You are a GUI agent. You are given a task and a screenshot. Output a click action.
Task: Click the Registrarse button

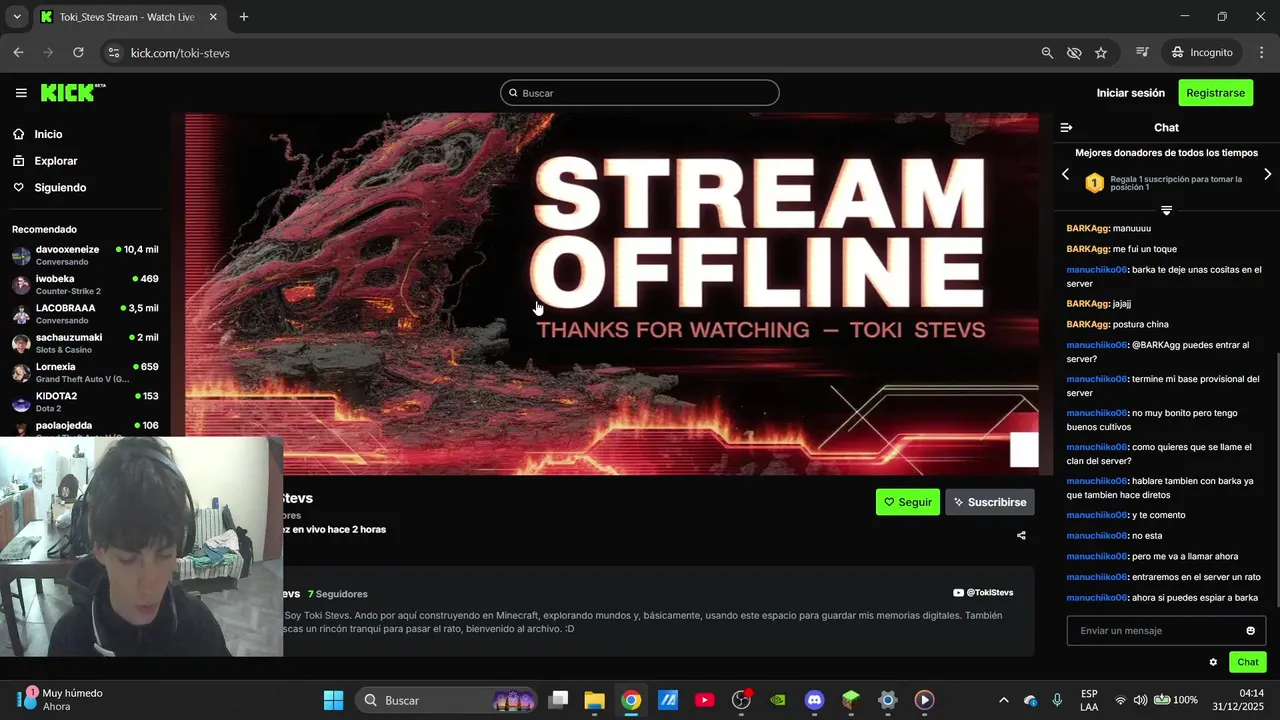coord(1215,93)
